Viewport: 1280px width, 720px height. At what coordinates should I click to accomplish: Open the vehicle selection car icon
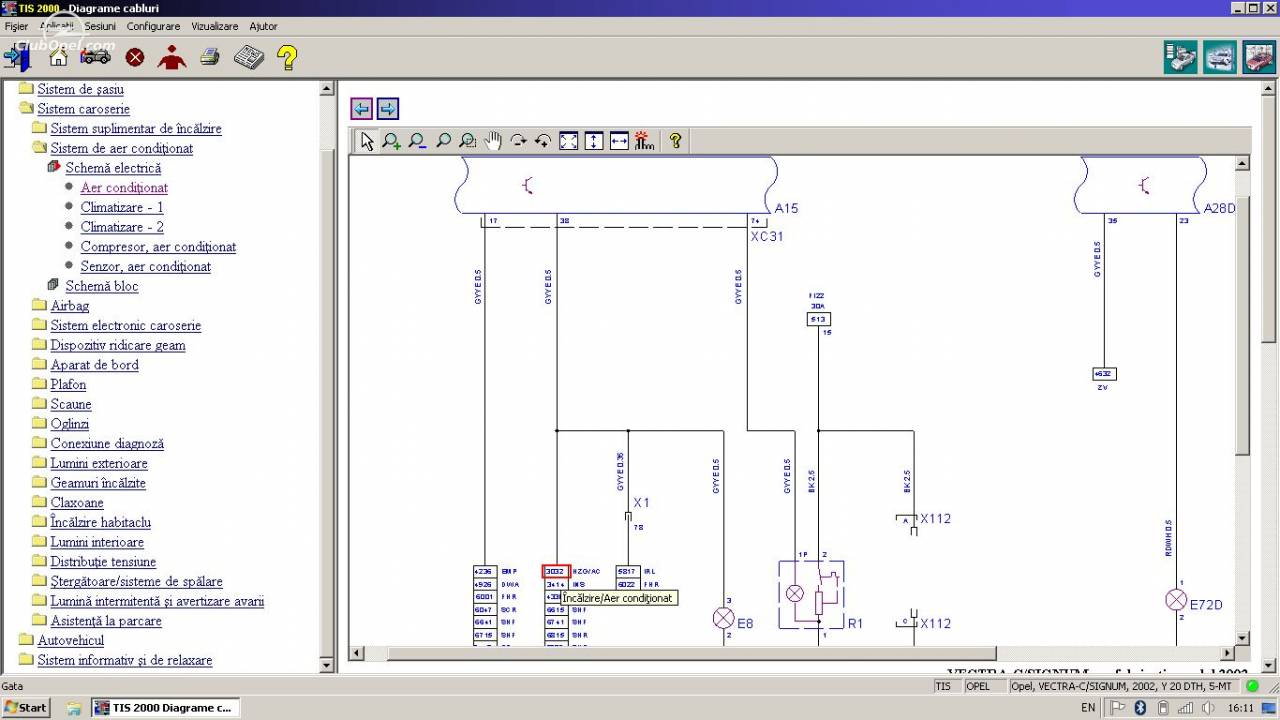click(x=96, y=57)
